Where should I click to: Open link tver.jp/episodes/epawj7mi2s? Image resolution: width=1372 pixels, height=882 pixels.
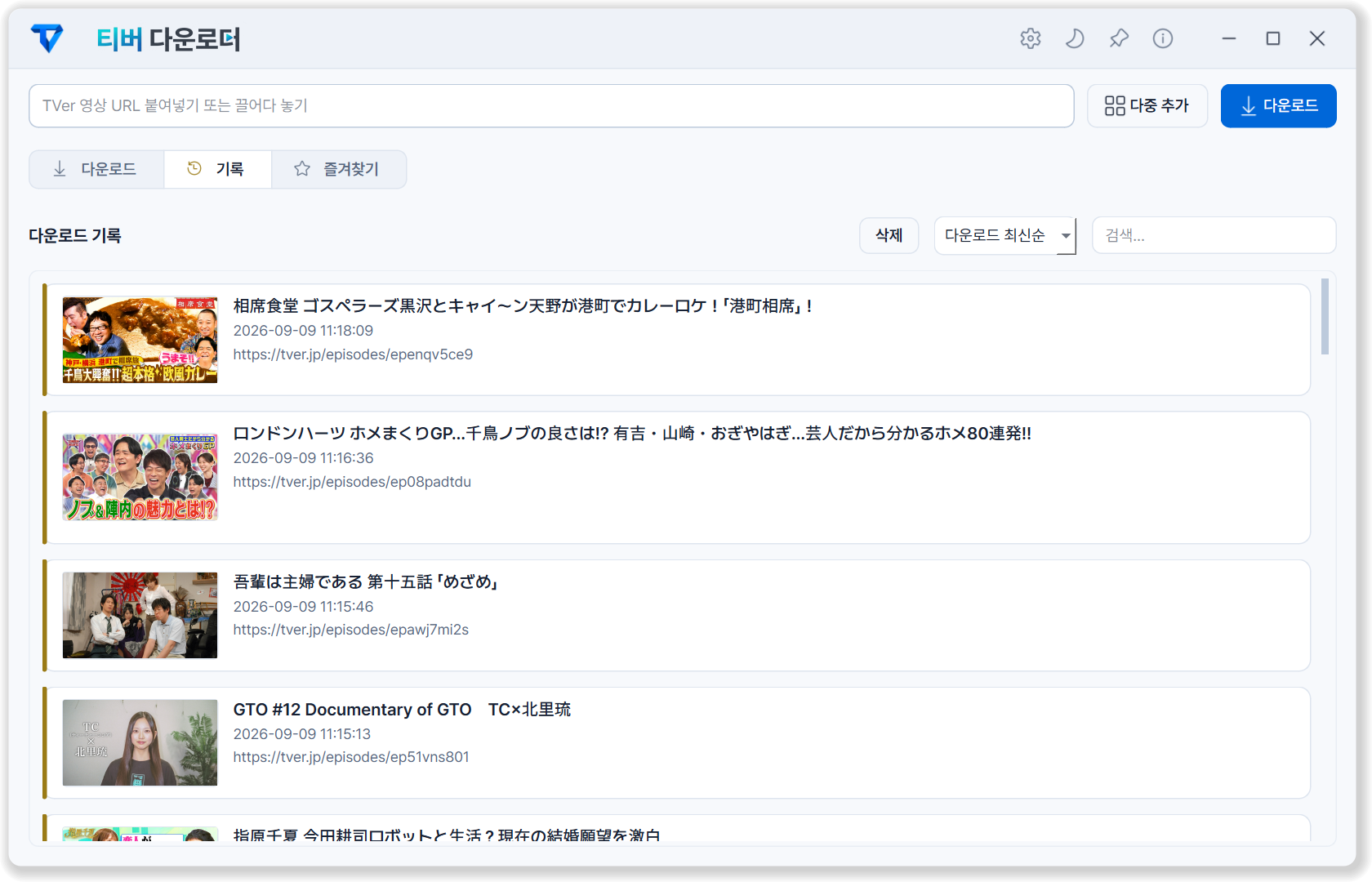[x=351, y=630]
